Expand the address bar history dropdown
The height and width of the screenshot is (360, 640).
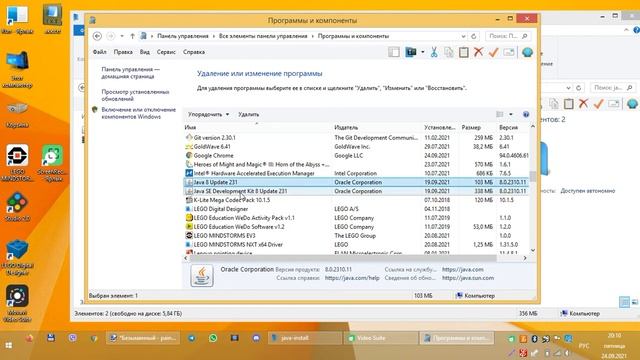tap(463, 36)
